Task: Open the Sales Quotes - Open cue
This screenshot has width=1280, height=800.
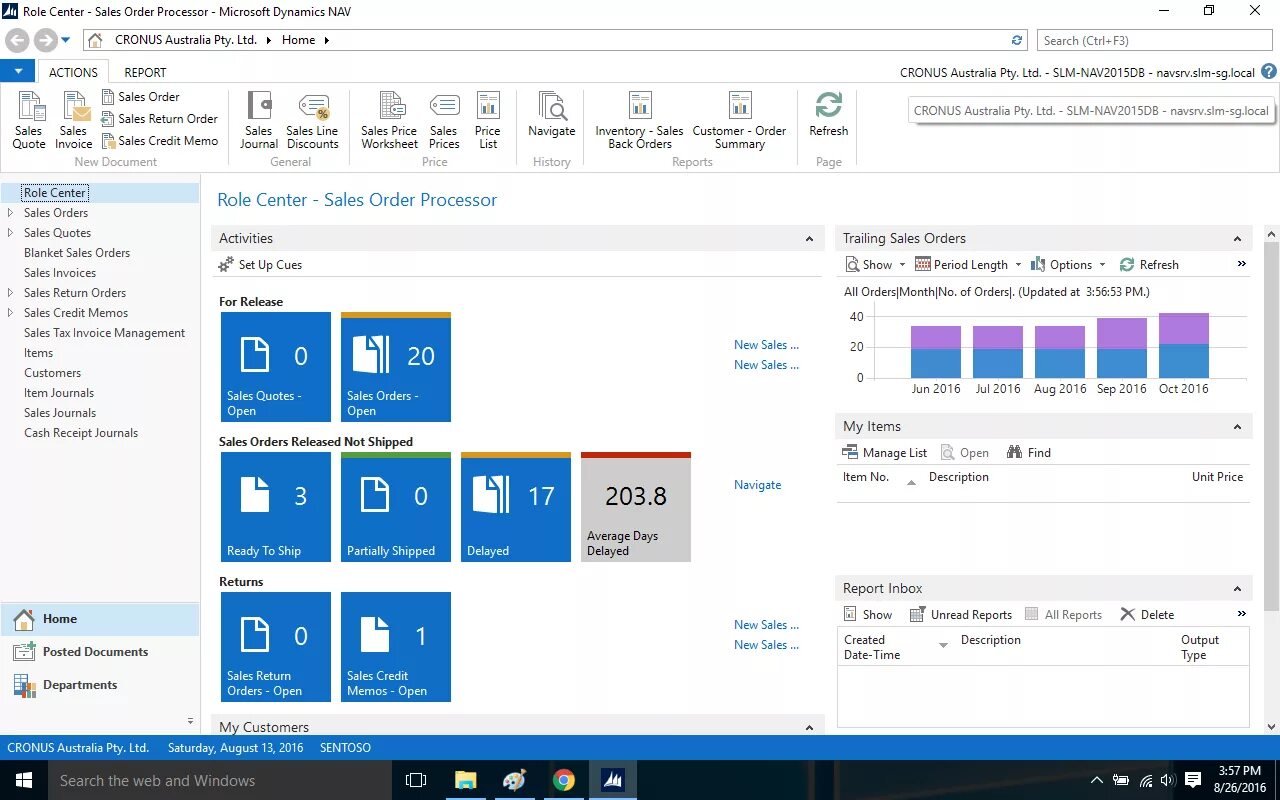Action: pos(276,367)
